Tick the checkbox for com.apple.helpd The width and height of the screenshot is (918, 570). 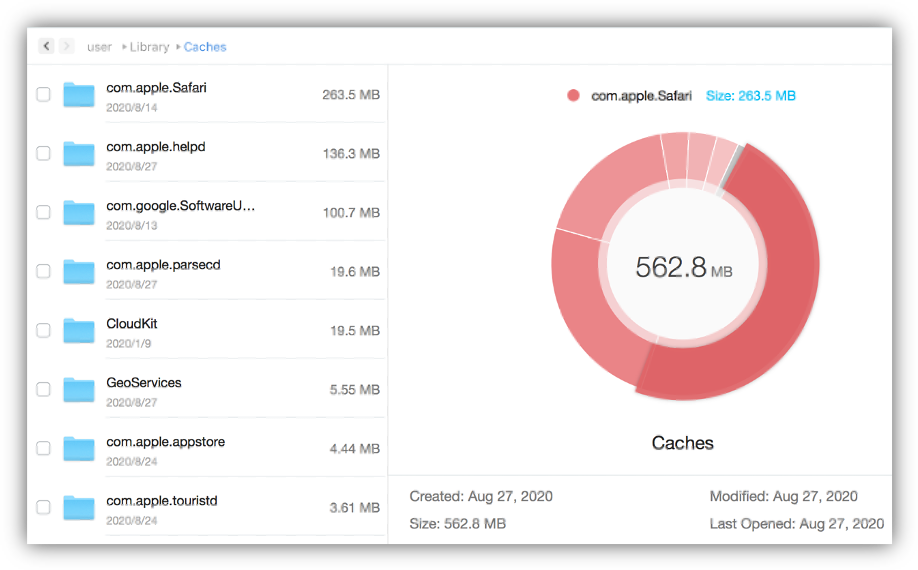coord(43,154)
